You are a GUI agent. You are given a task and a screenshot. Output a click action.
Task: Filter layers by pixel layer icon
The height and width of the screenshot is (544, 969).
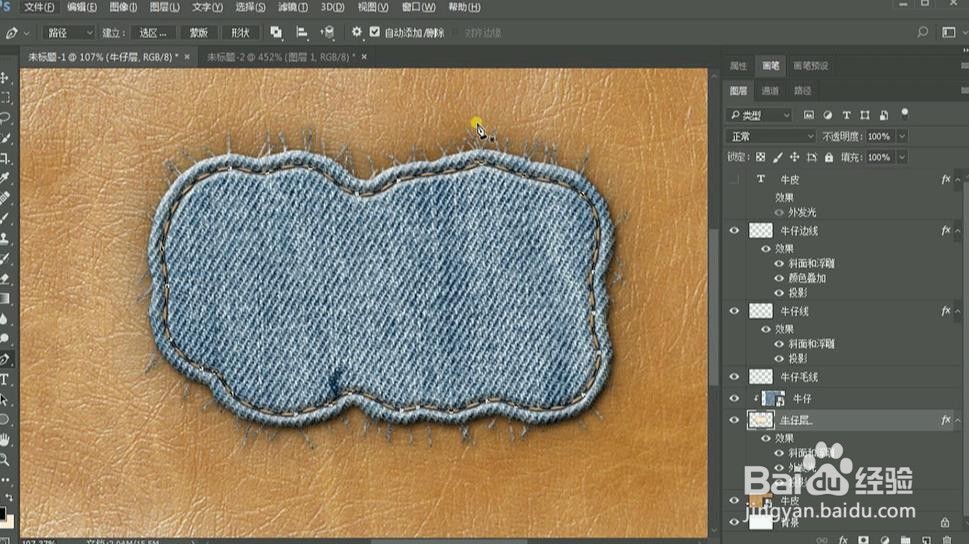click(808, 115)
